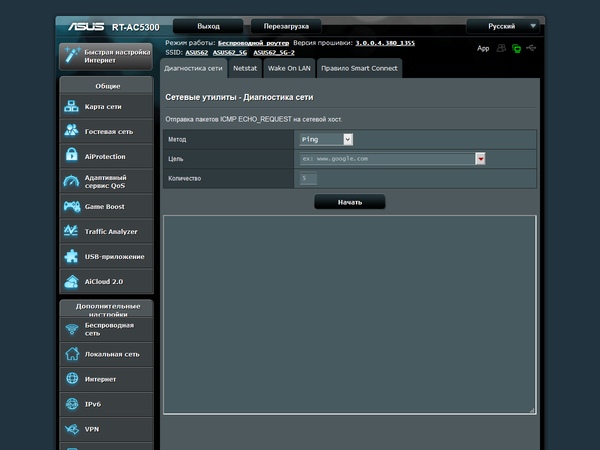
Task: Open Traffic Analyzer graph icon
Action: tap(72, 231)
